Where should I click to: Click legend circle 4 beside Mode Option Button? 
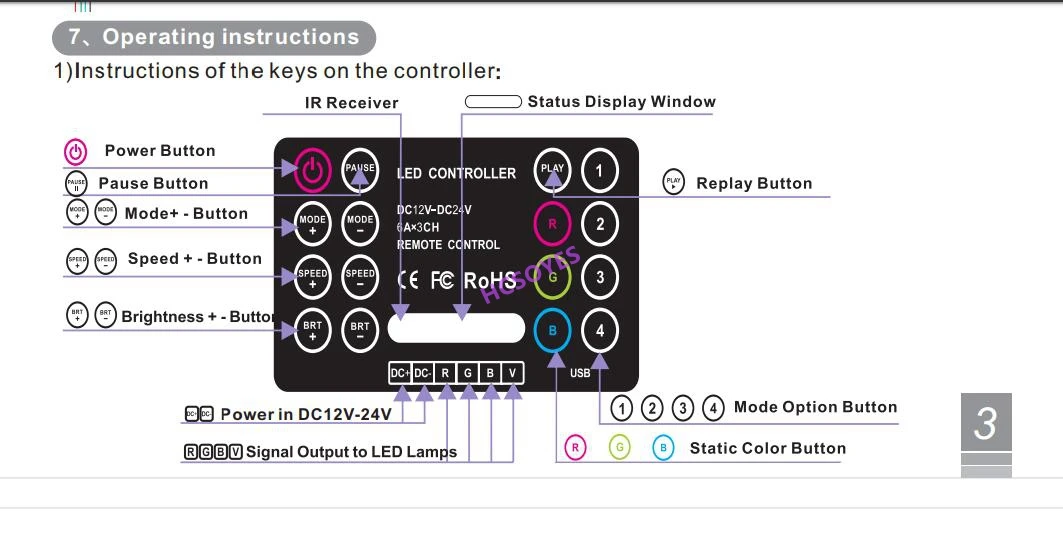[x=713, y=408]
